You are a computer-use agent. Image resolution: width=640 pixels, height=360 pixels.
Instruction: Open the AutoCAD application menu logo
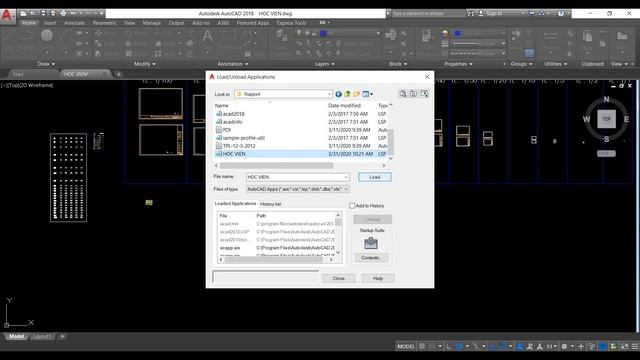point(7,16)
